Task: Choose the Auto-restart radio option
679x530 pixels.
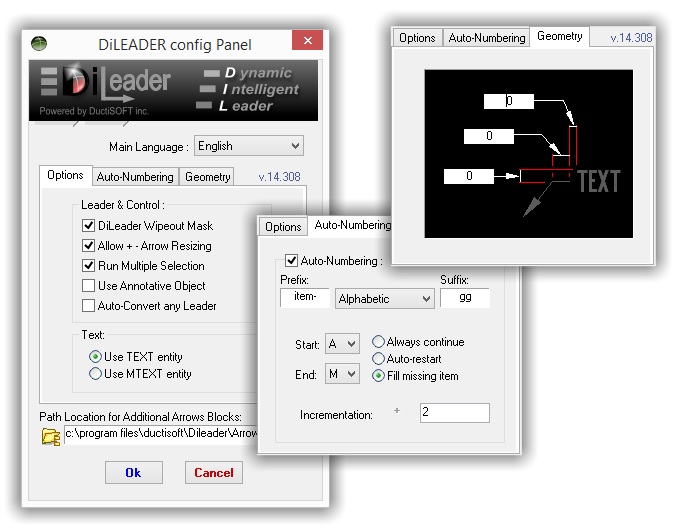Action: (x=378, y=358)
